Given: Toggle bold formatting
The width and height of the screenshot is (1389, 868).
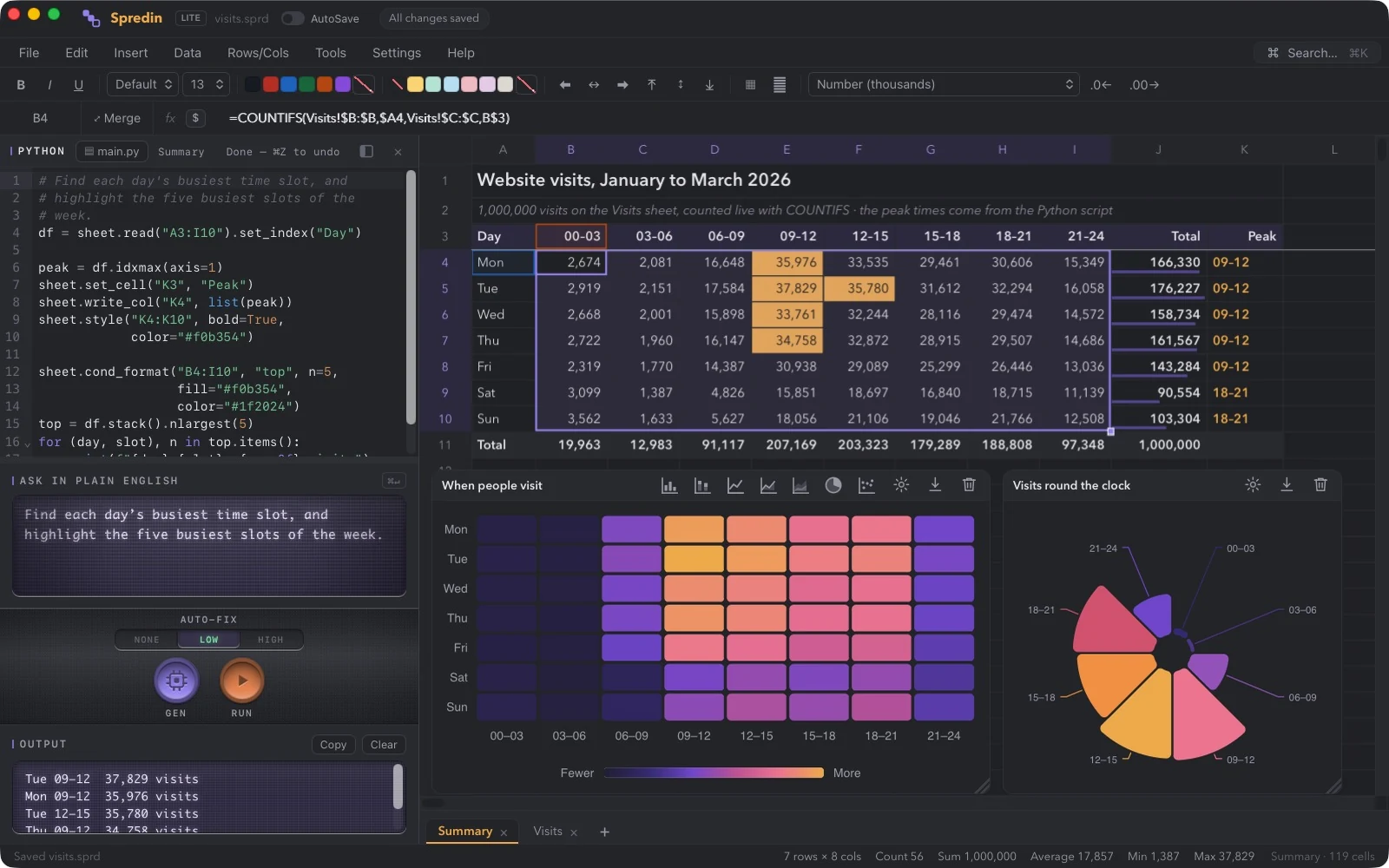Looking at the screenshot, I should click(x=21, y=84).
